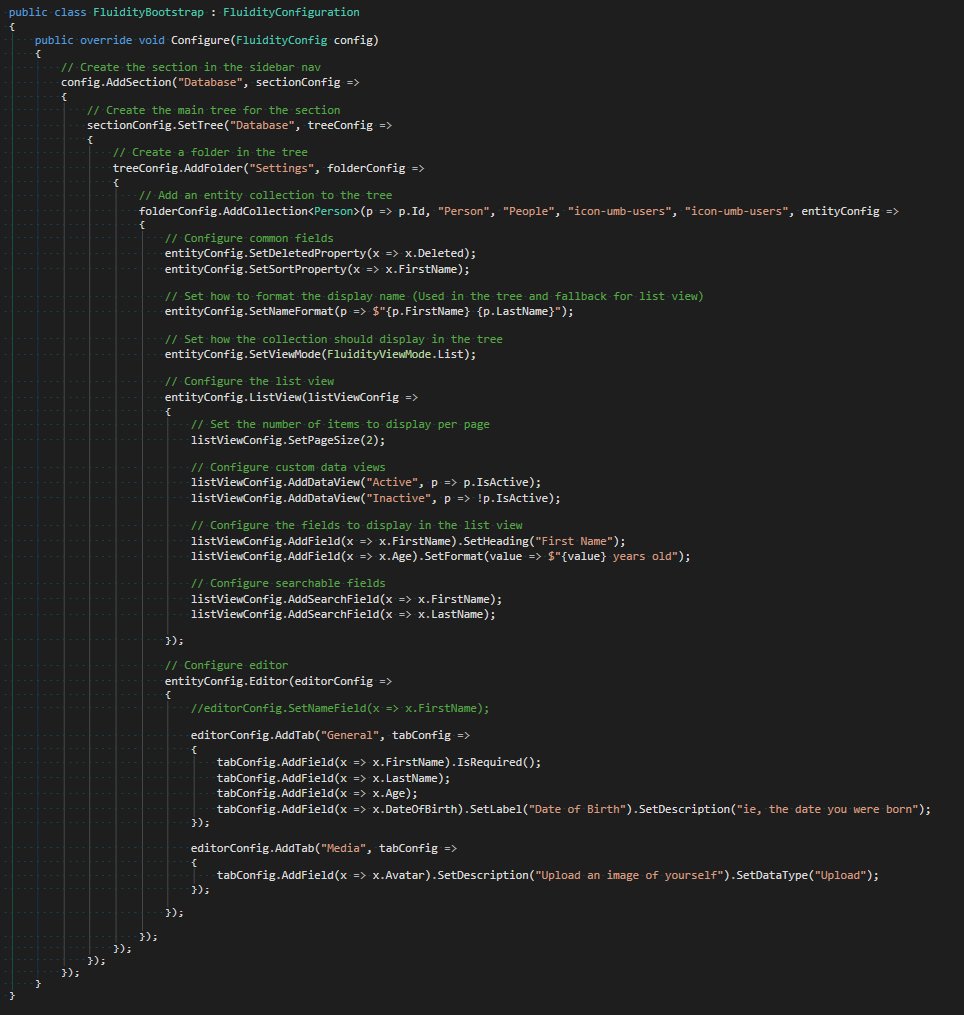This screenshot has height=1015, width=964.
Task: Click the "Database" string in SetTree call
Action: pos(262,125)
